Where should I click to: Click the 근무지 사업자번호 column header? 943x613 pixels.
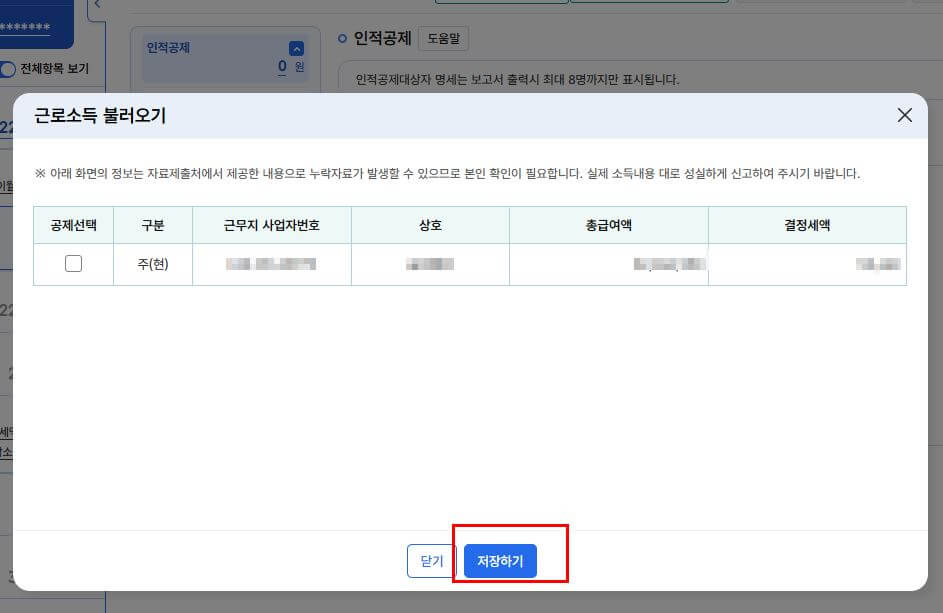tap(271, 224)
